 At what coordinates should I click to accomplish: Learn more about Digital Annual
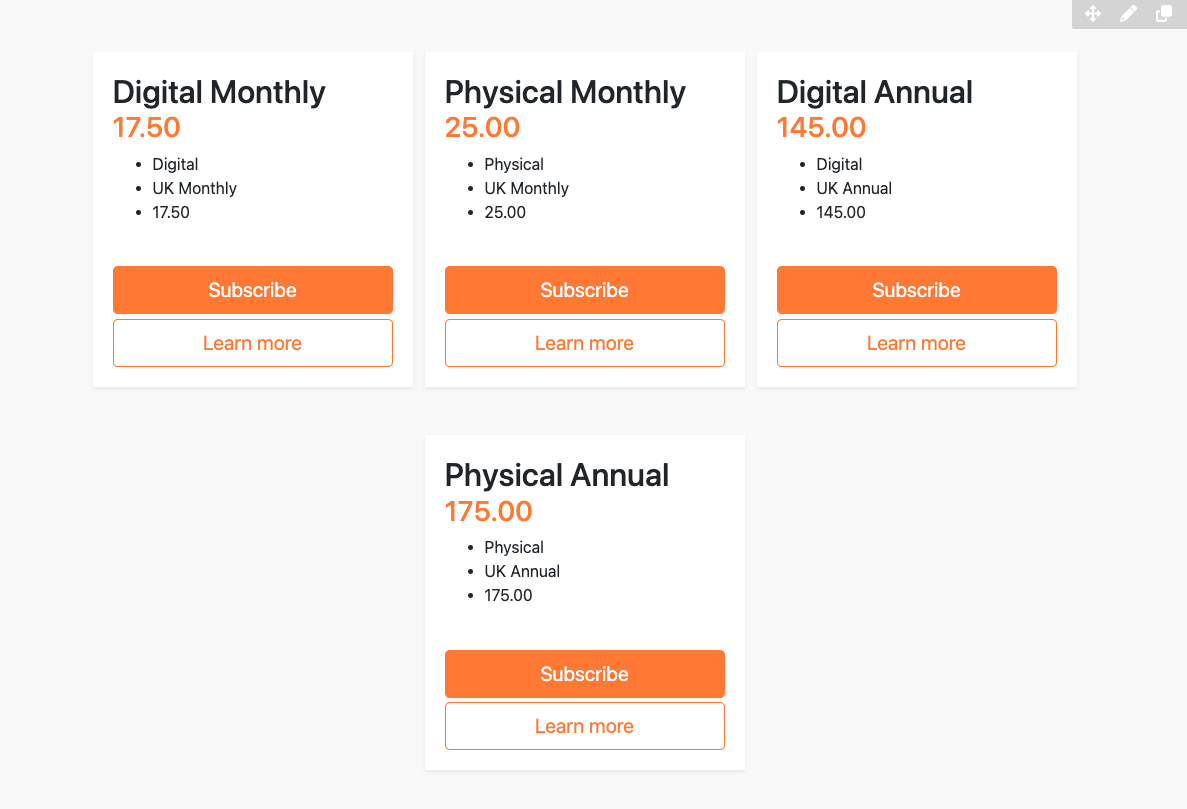point(916,343)
